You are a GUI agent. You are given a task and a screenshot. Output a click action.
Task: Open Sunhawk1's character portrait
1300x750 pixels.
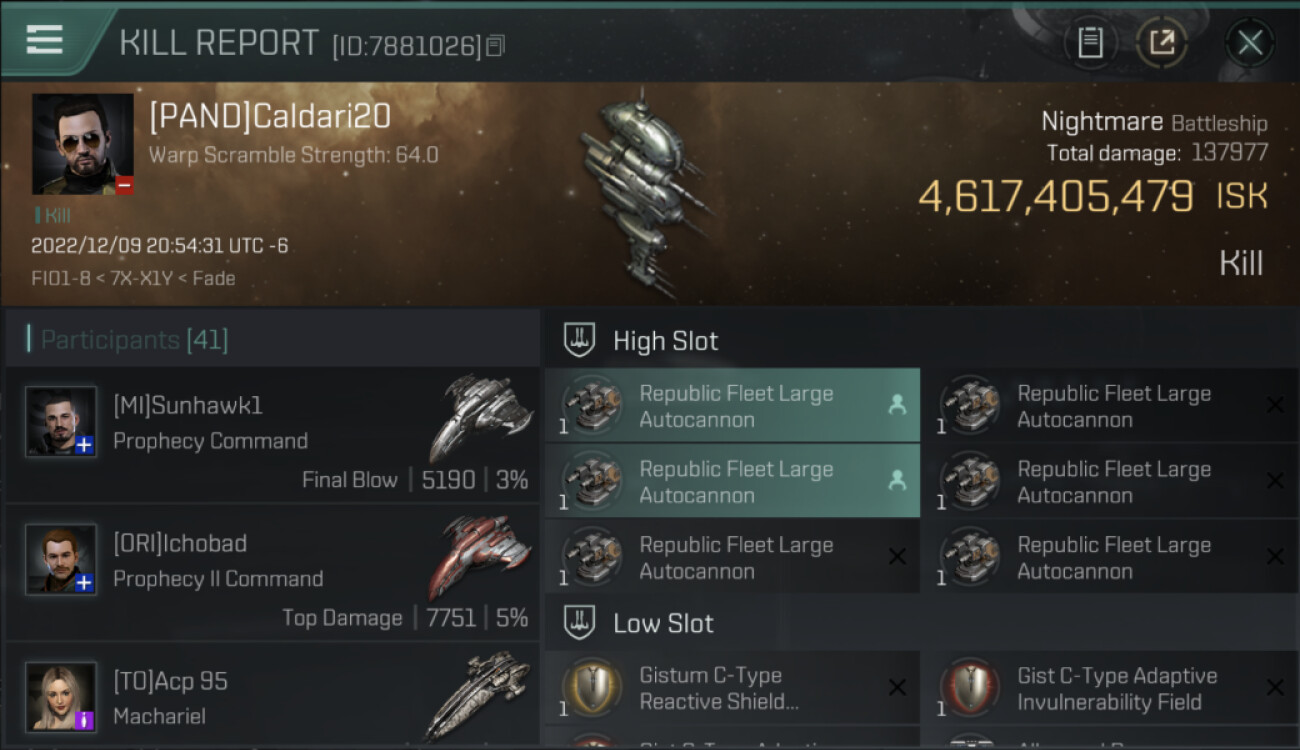[x=61, y=421]
